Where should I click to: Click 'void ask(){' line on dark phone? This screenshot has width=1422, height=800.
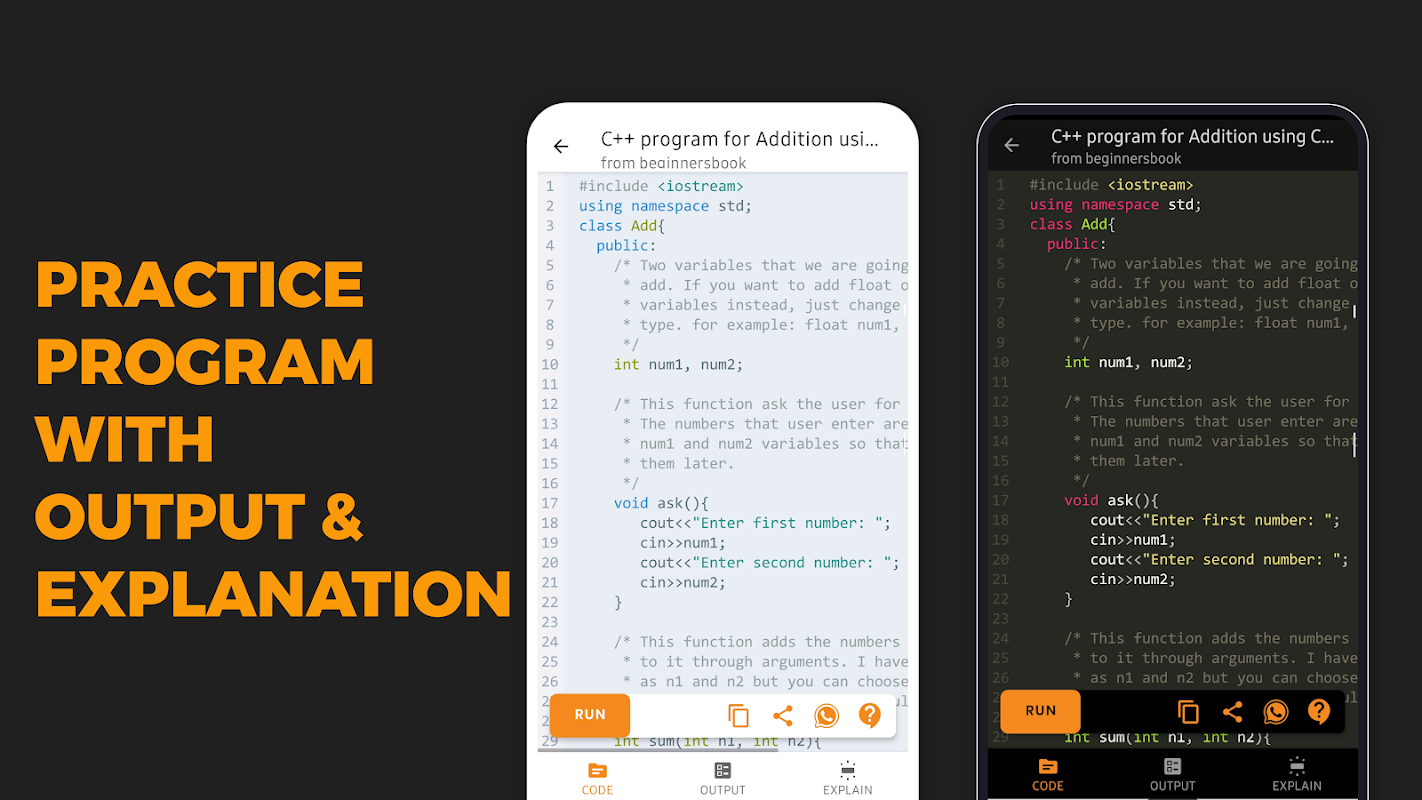tap(1111, 500)
